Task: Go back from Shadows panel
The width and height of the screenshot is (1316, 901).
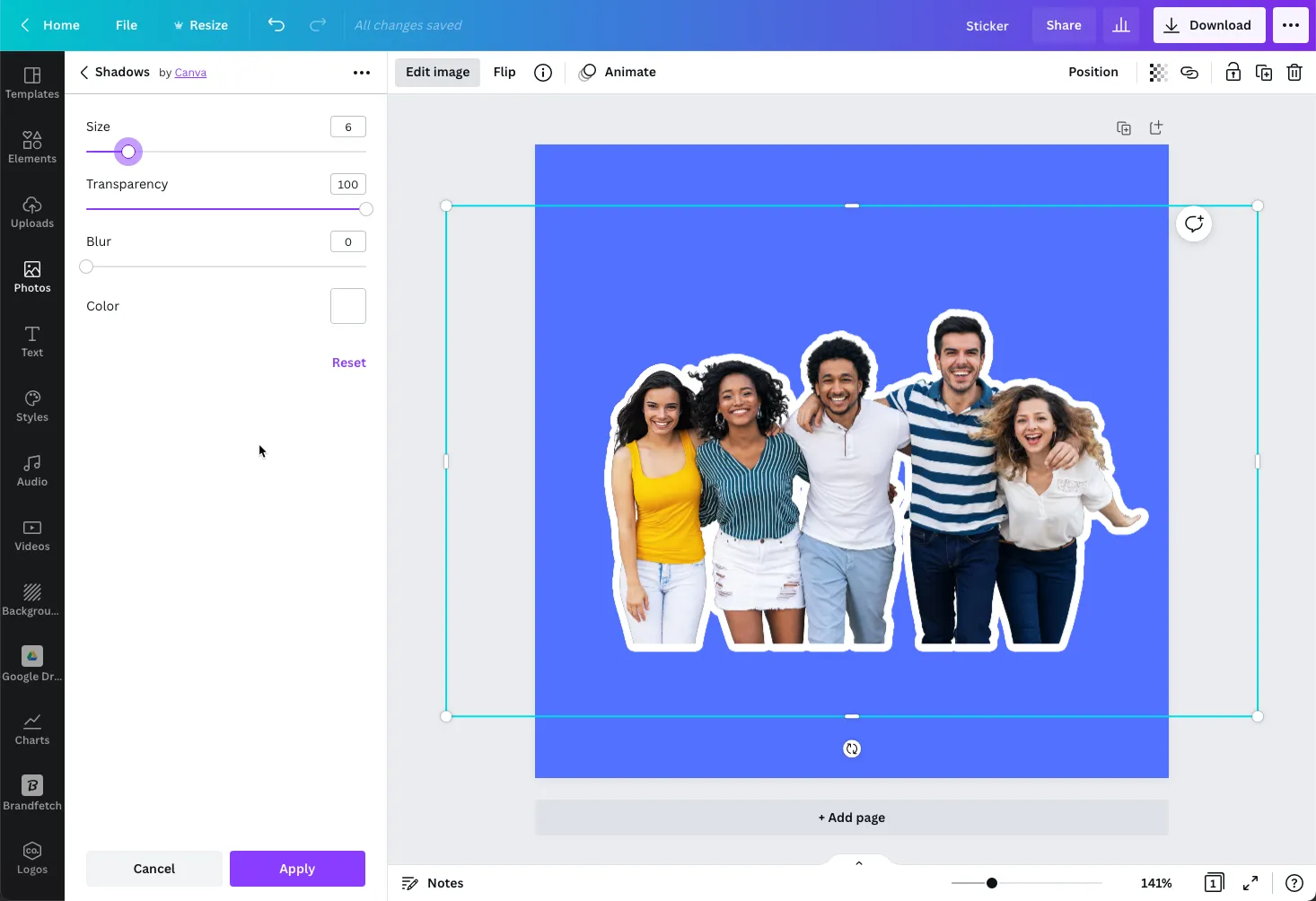Action: (83, 72)
